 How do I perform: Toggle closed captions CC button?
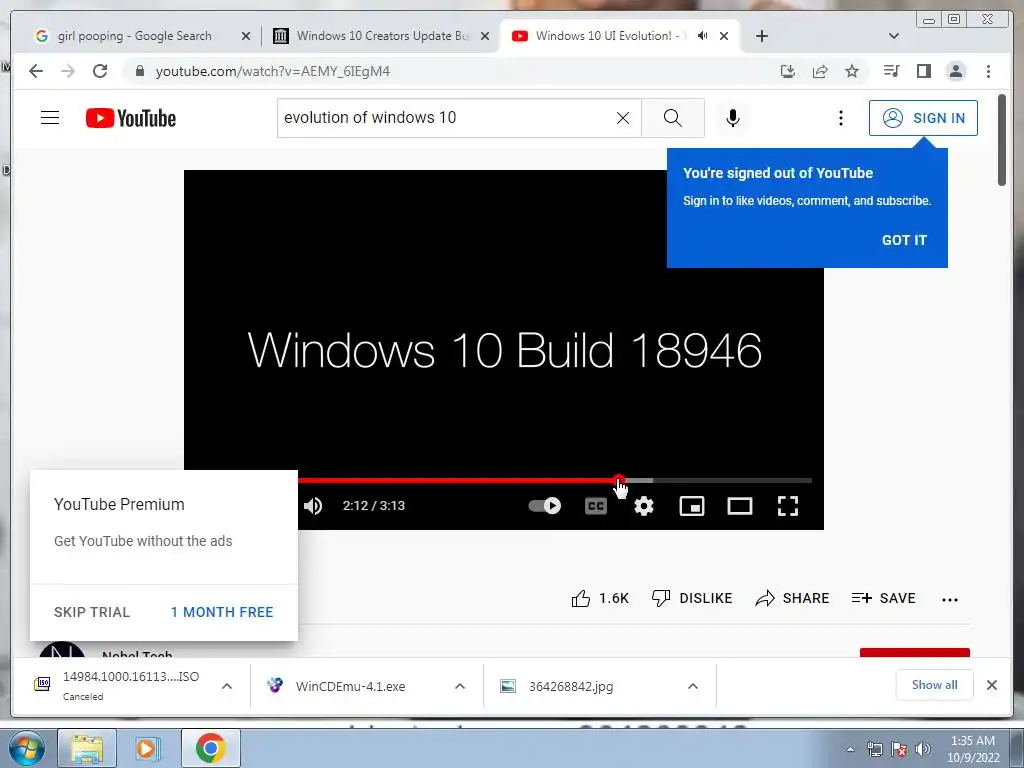pos(596,506)
